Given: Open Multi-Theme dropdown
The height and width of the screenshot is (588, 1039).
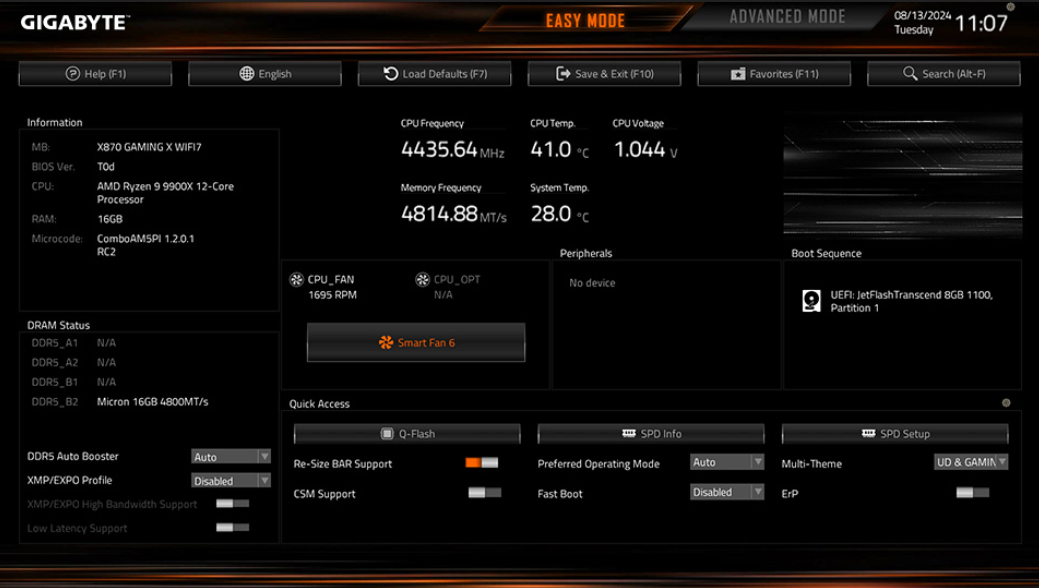Looking at the screenshot, I should point(971,462).
